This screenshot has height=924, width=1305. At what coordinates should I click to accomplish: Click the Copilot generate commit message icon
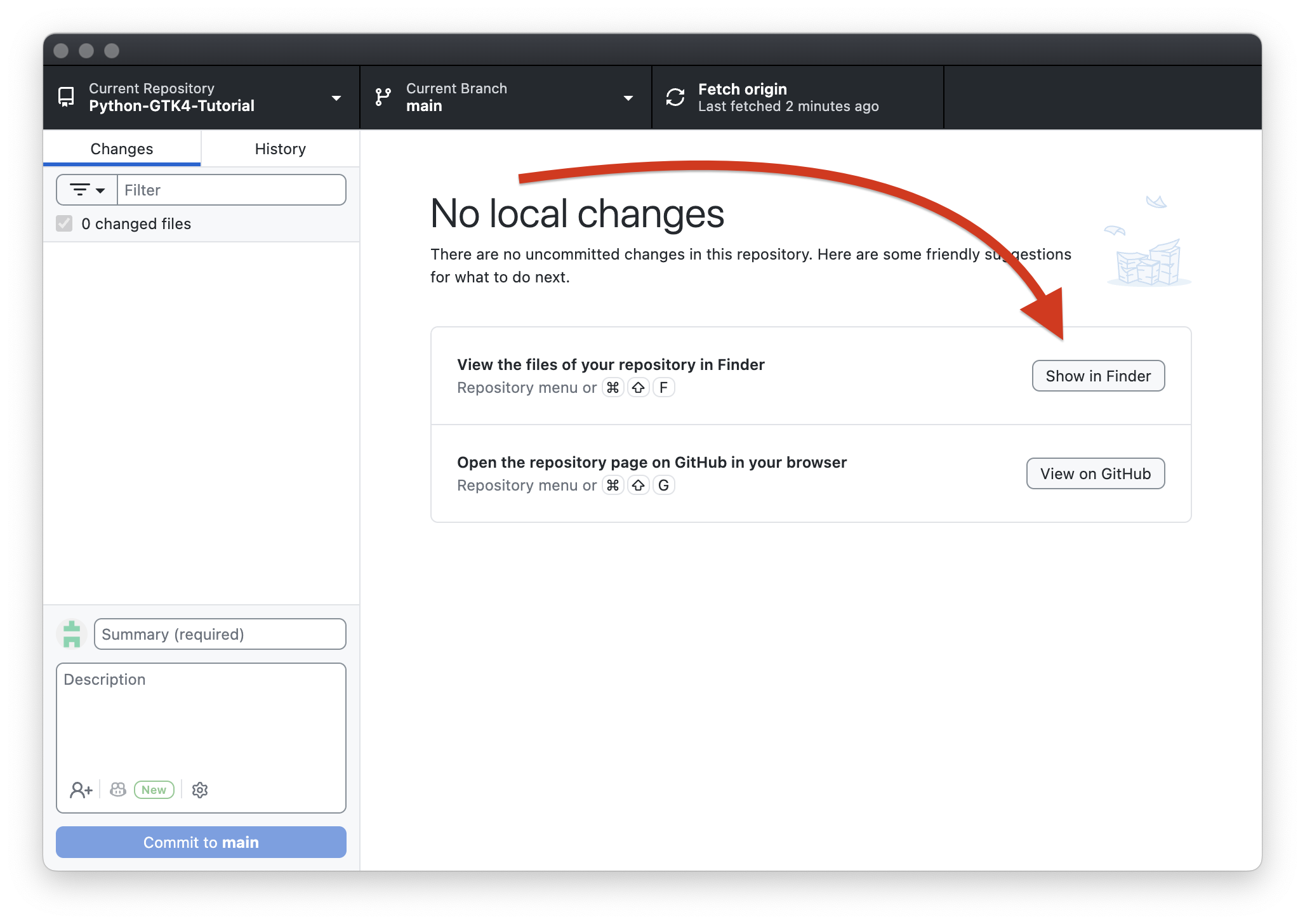(x=118, y=789)
